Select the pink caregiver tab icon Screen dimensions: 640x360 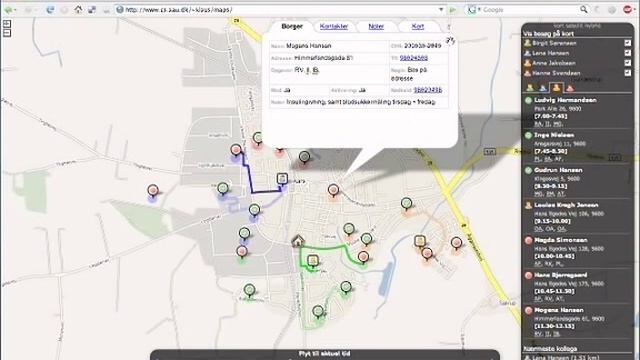(x=570, y=88)
